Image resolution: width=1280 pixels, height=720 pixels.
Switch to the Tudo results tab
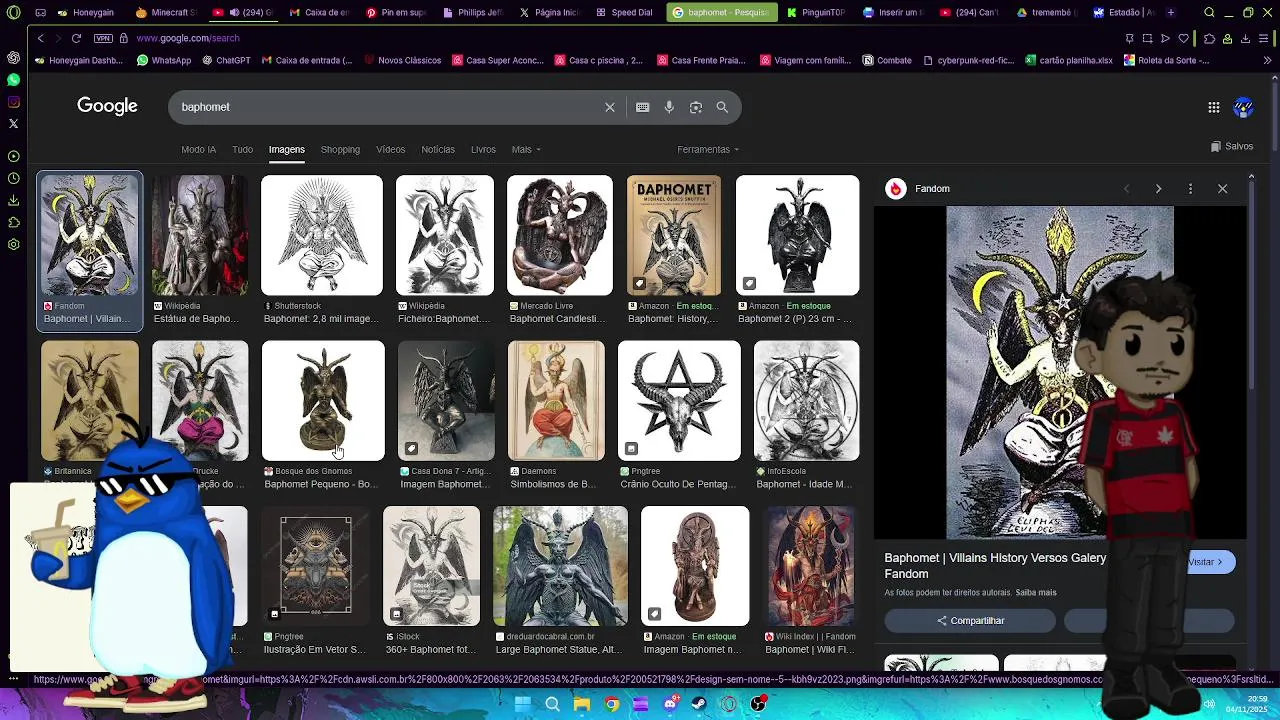click(x=242, y=149)
